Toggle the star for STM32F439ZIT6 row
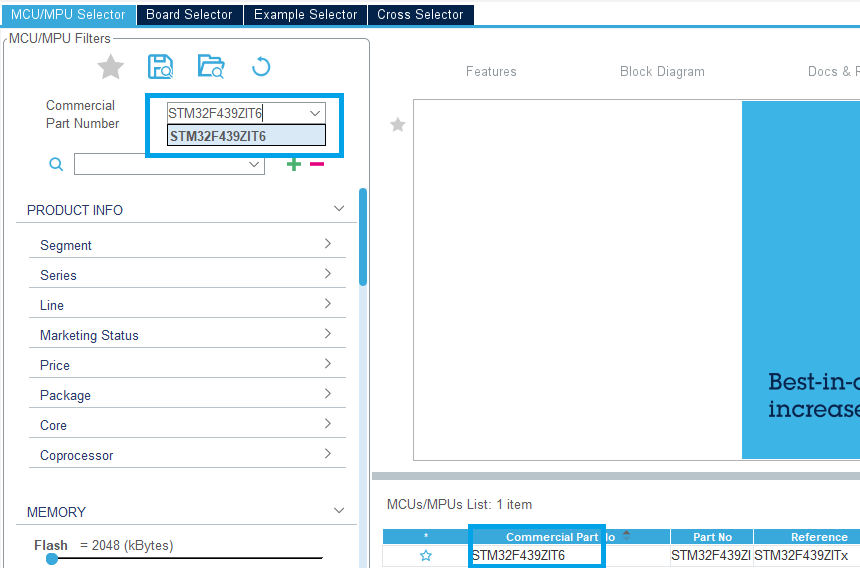 [426, 555]
